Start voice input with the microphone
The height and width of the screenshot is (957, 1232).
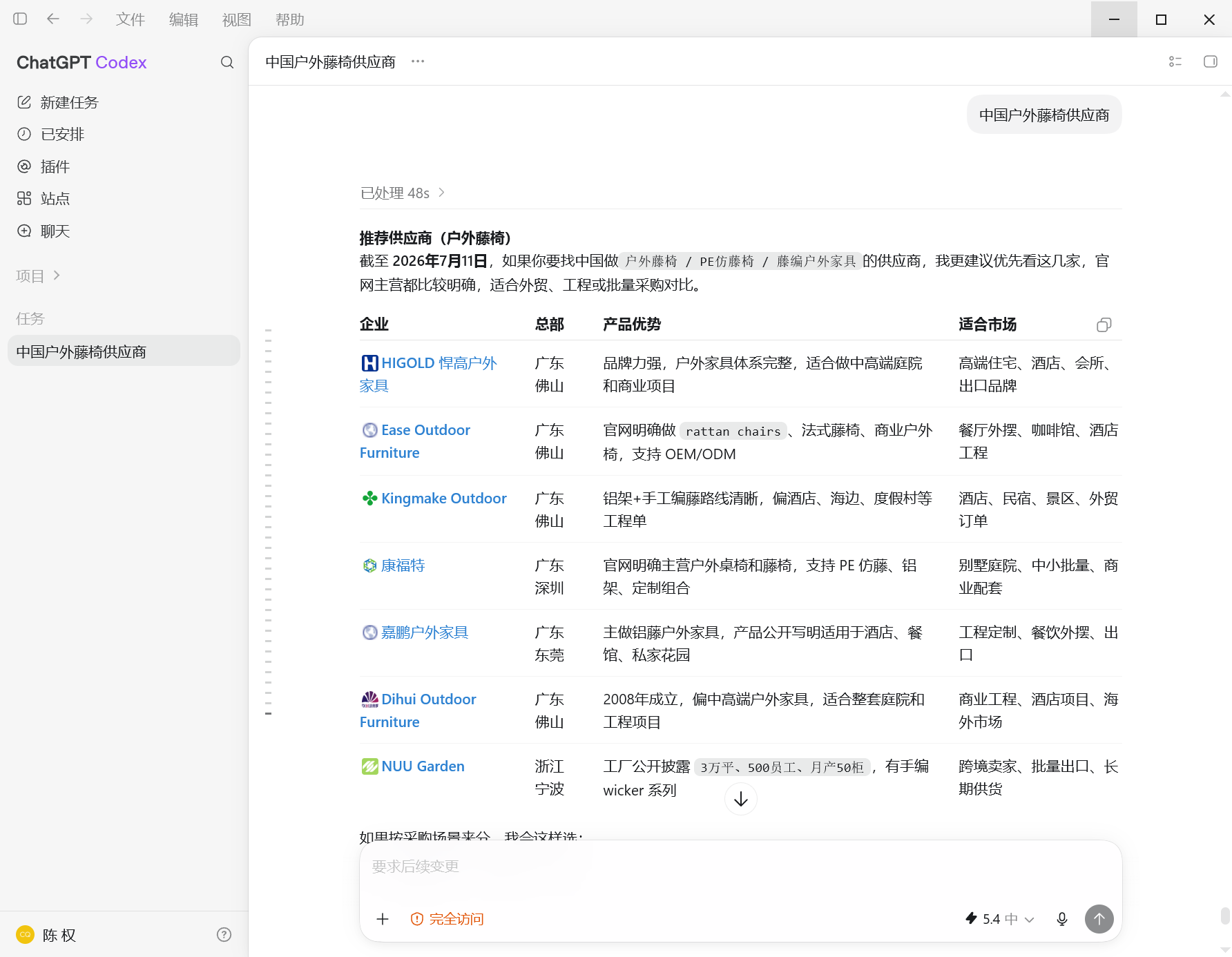pyautogui.click(x=1062, y=919)
